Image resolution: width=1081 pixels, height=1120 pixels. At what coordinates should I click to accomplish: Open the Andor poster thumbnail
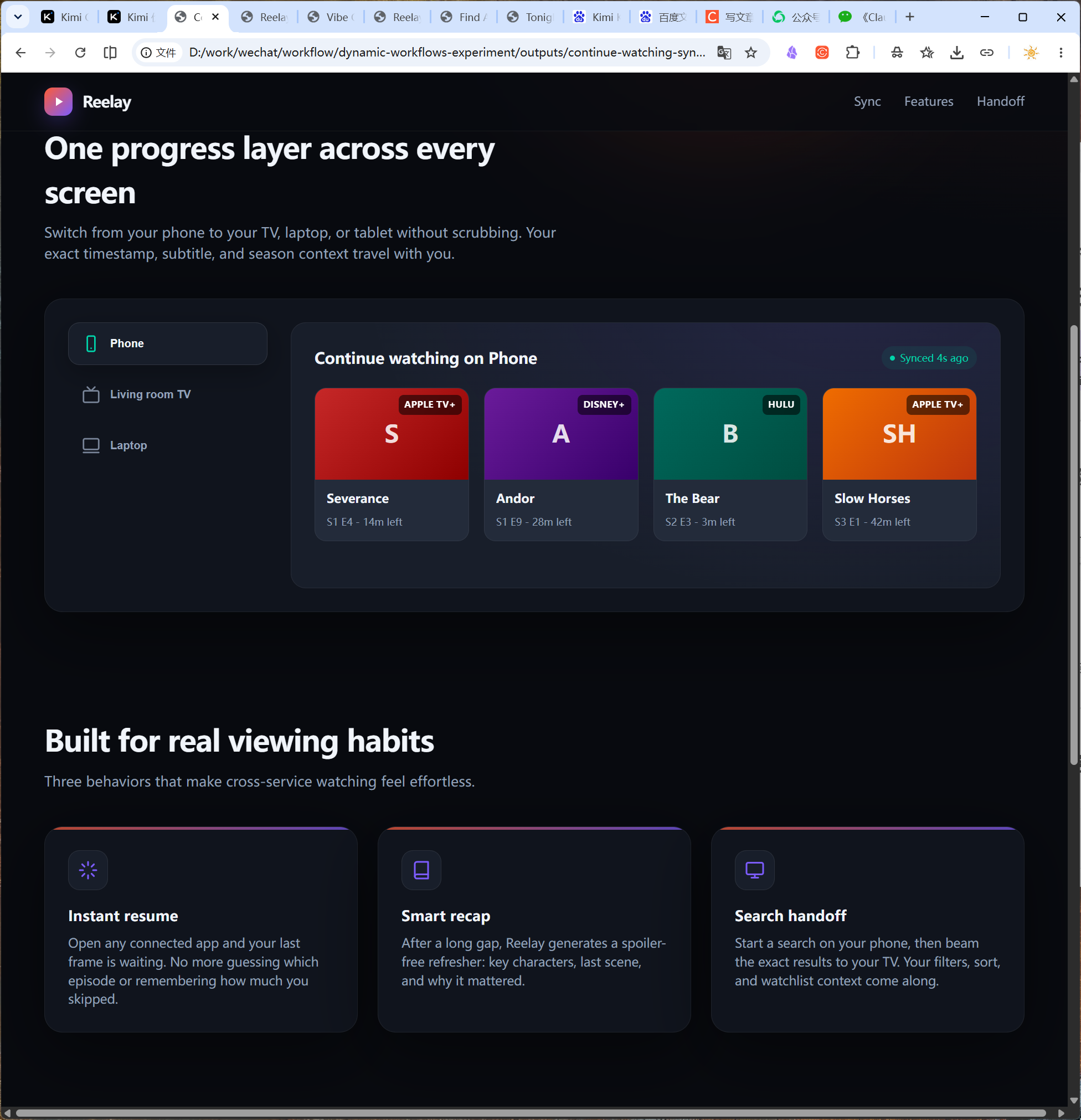click(560, 434)
